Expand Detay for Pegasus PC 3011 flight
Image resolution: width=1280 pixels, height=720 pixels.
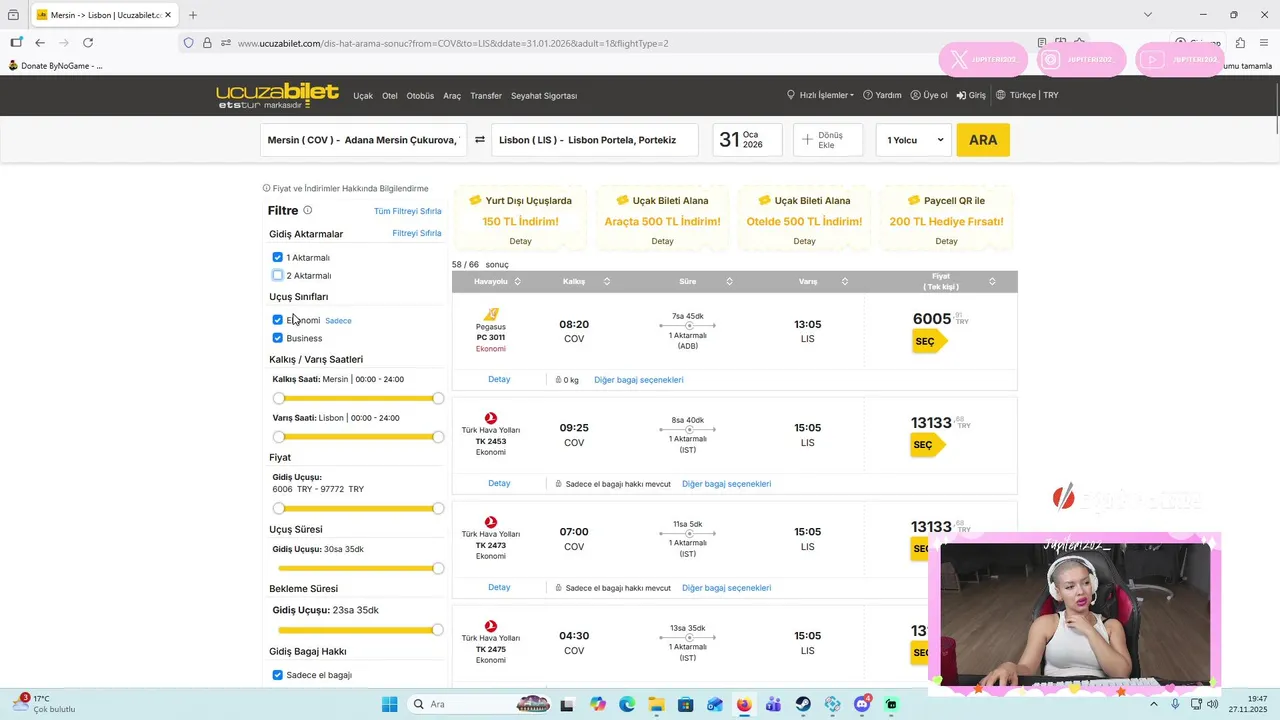point(499,380)
